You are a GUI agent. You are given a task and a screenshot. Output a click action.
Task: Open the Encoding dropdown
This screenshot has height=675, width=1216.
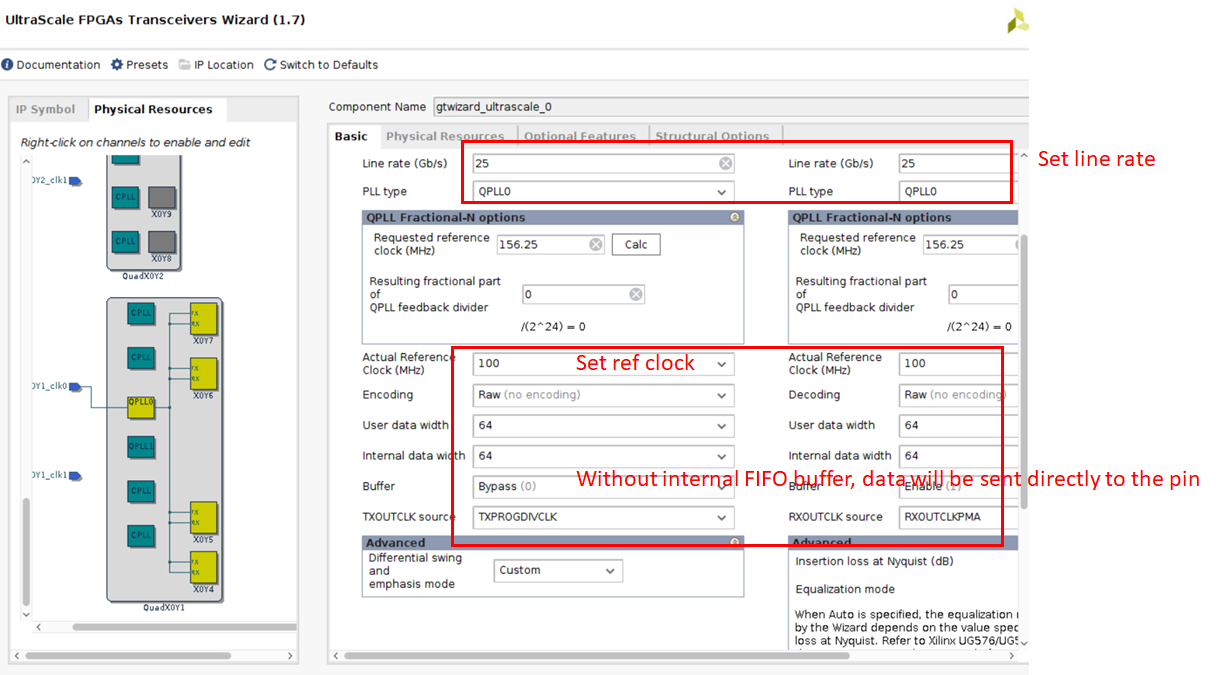(x=604, y=395)
